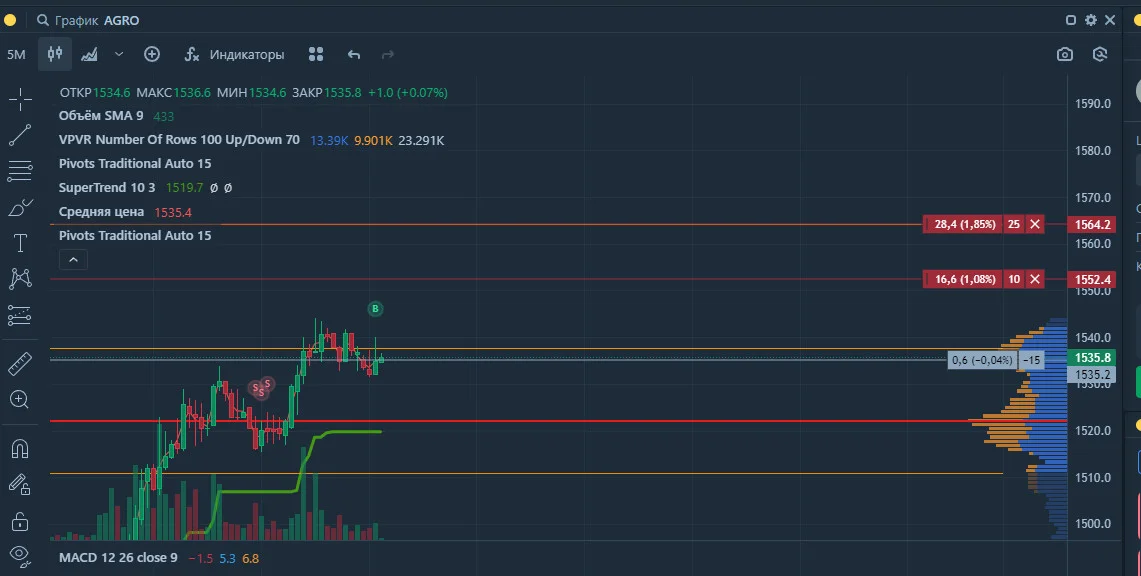Viewport: 1141px width, 576px height.
Task: Select the brush drawing tool
Action: (20, 208)
